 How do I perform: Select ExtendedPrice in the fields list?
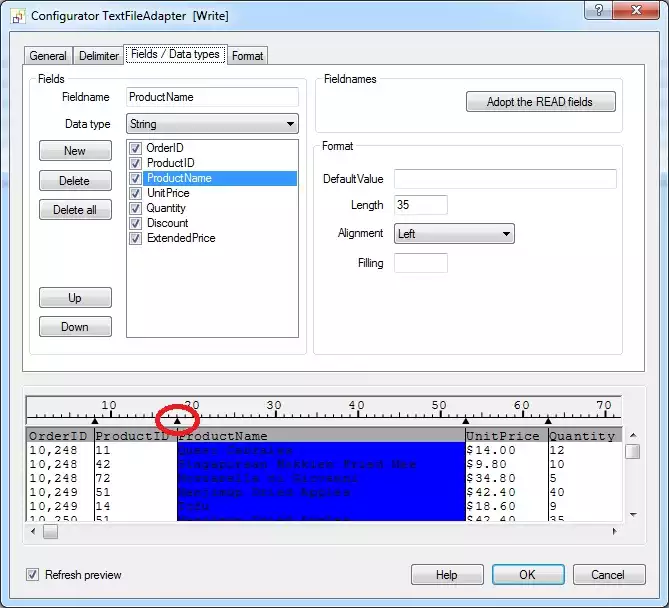pyautogui.click(x=181, y=238)
